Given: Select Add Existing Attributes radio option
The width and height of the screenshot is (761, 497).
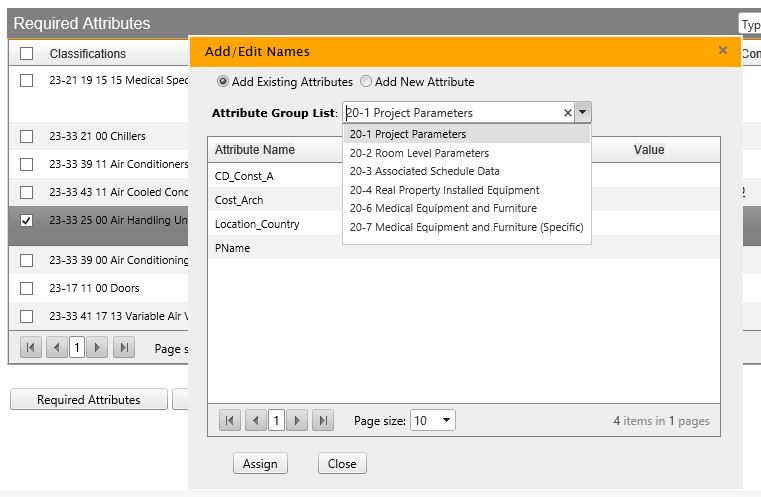Looking at the screenshot, I should pos(223,82).
